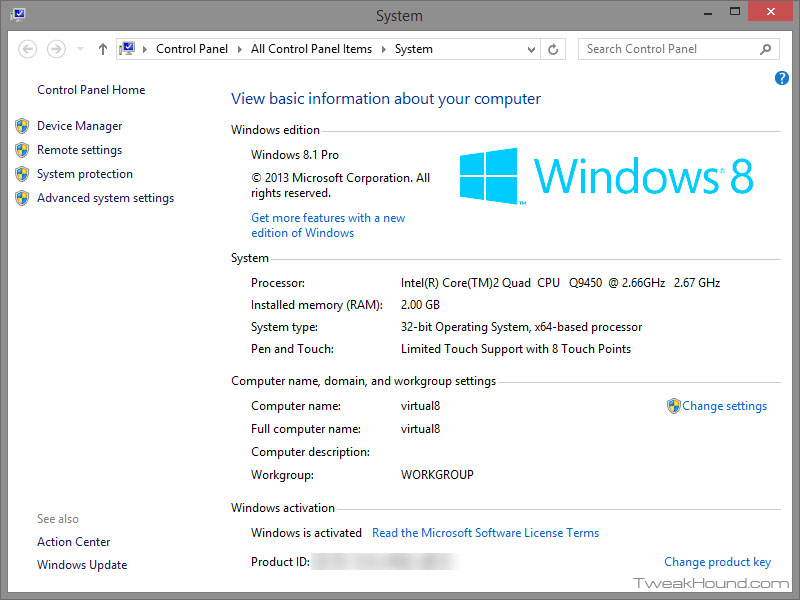Click Change product key

click(x=717, y=562)
